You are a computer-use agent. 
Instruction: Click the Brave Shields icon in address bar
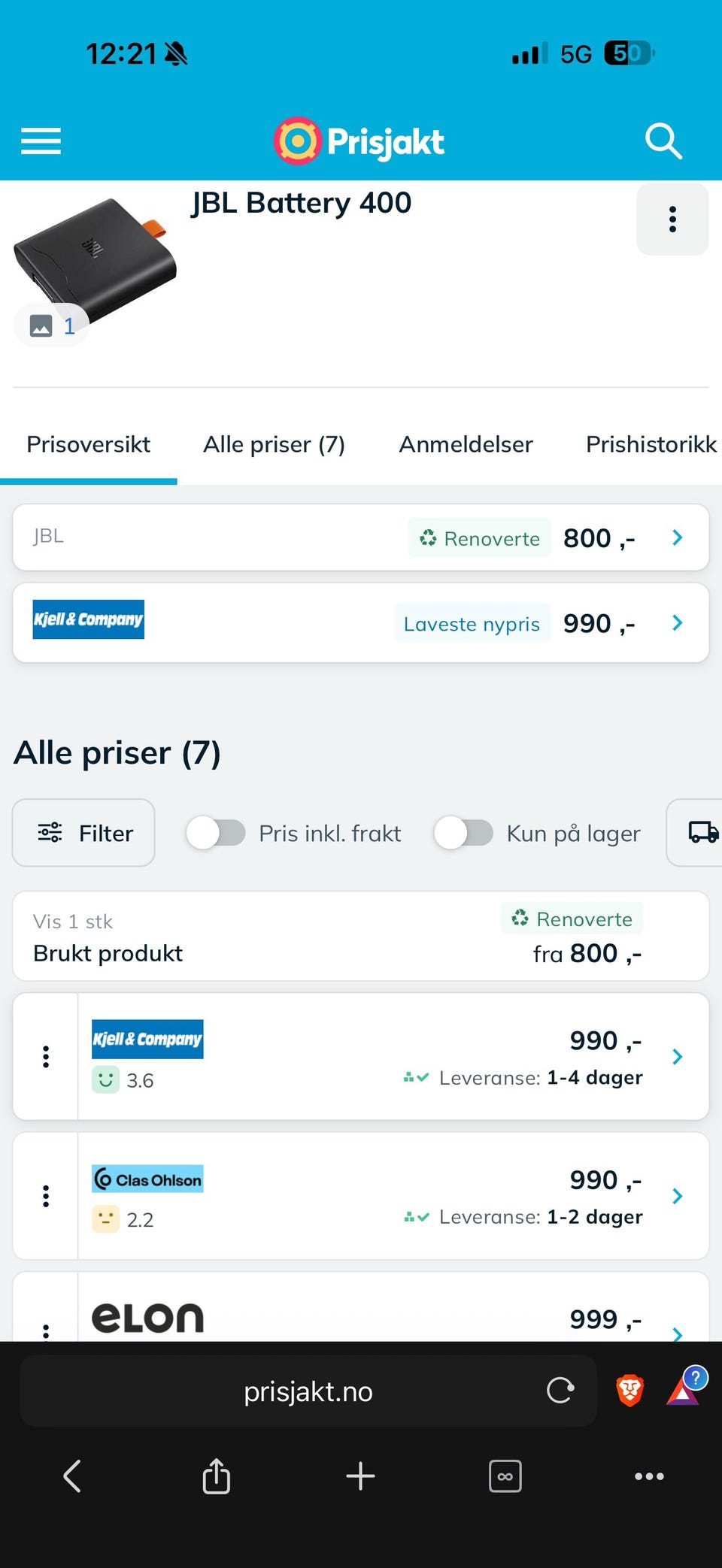(x=629, y=1390)
